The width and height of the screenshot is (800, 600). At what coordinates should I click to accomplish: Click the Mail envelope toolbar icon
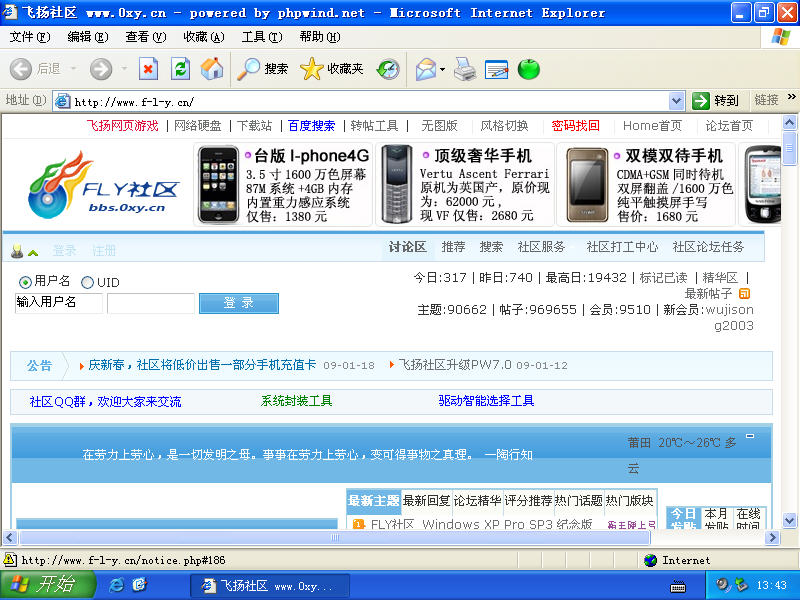click(426, 69)
